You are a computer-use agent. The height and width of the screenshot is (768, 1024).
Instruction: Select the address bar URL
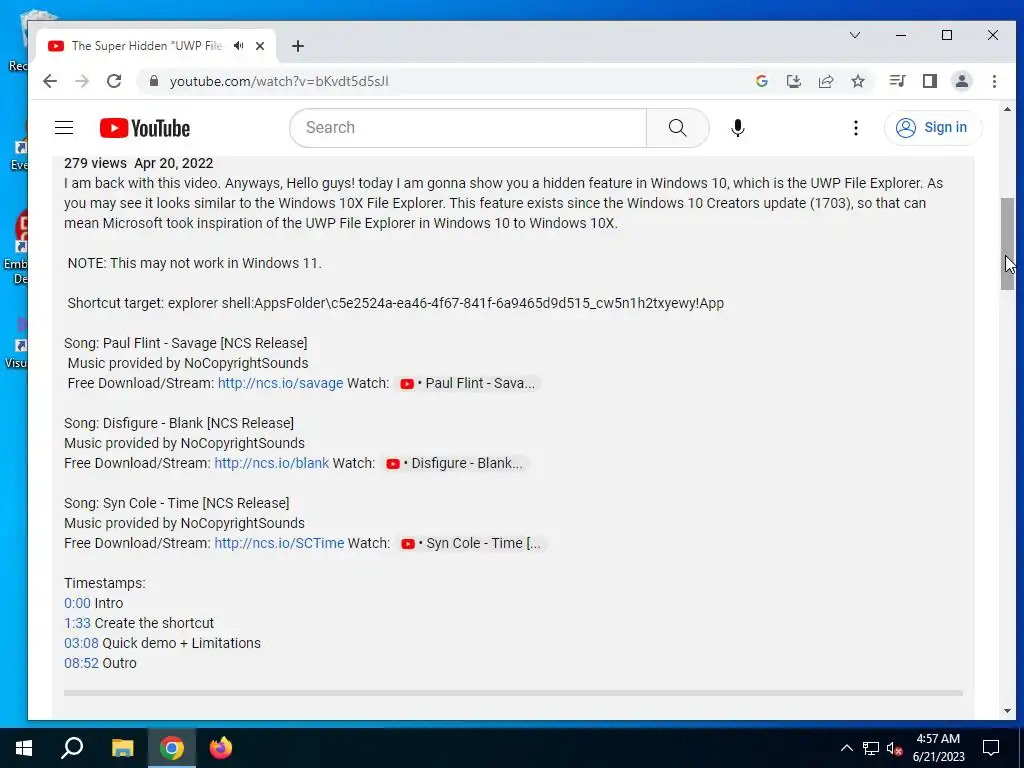click(279, 82)
